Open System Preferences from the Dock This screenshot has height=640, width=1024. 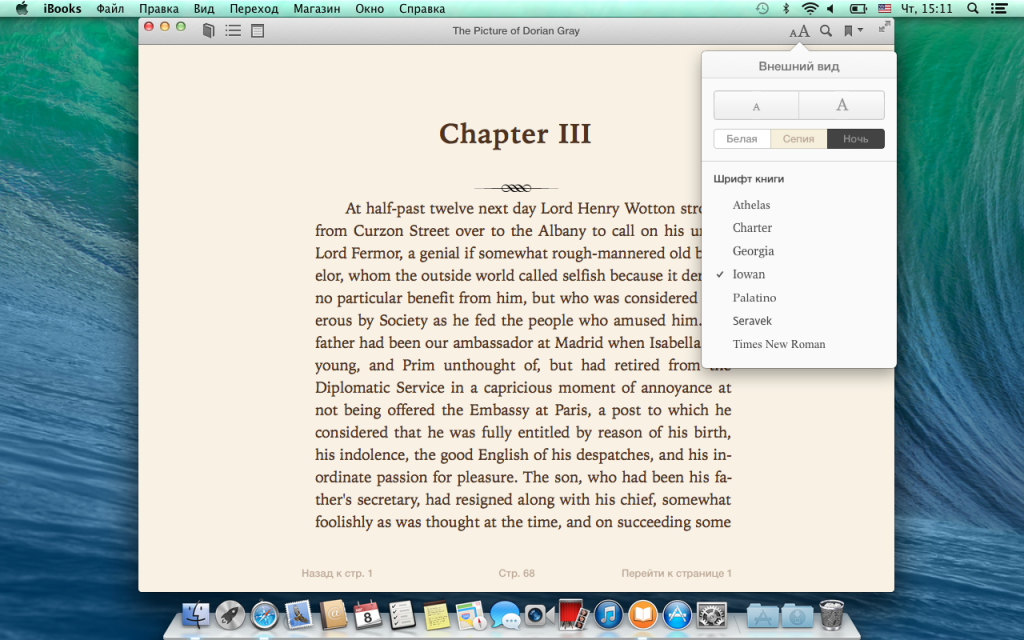[x=712, y=615]
